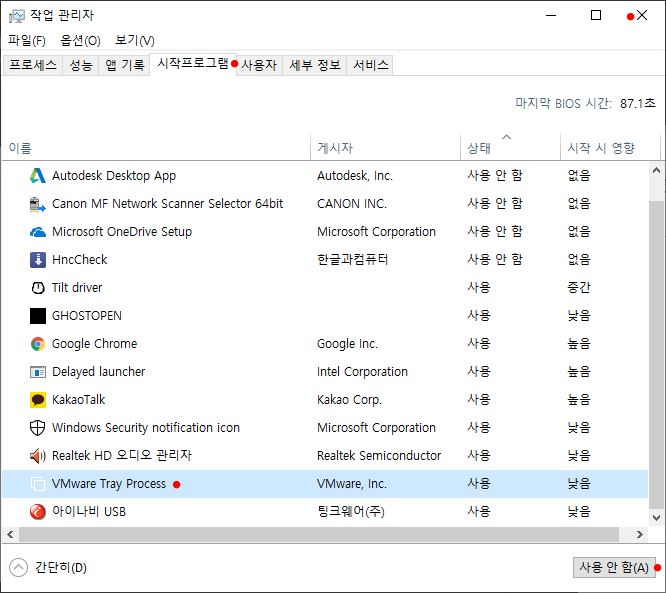Screen dimensions: 666x593
Task: Select the Autodesk Desktop App row name
Action: pyautogui.click(x=114, y=175)
